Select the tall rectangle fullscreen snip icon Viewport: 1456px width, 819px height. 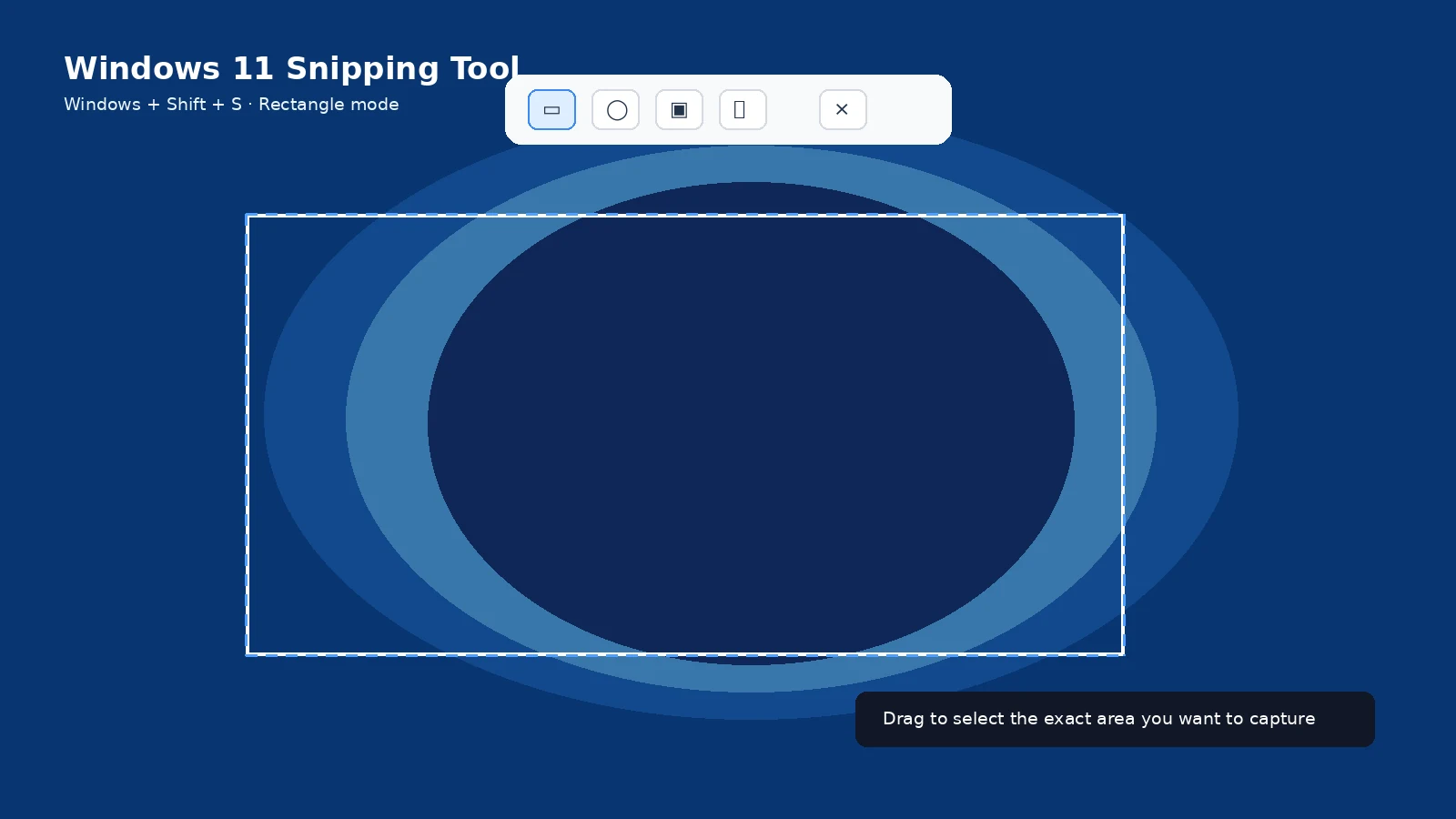[743, 110]
